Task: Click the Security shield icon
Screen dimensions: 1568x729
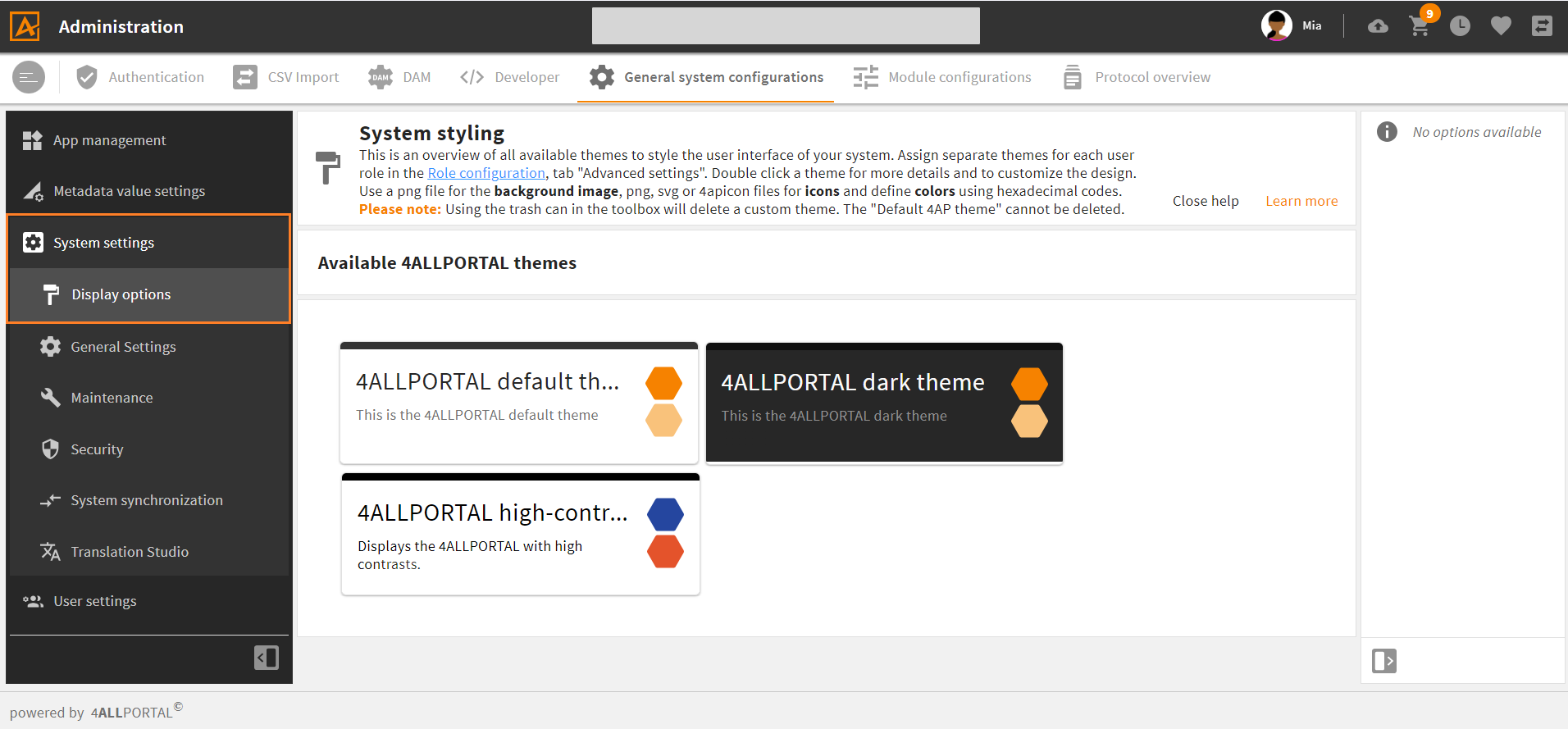Action: (50, 449)
